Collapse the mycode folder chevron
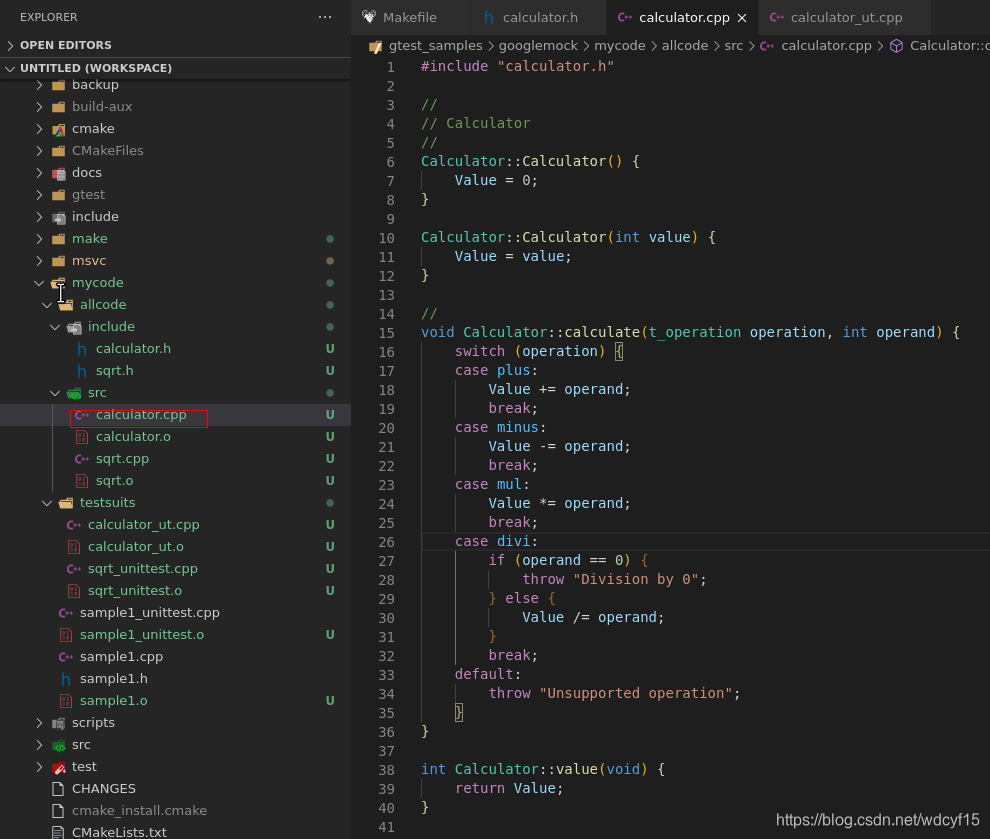Screen dimensions: 990x839 [40, 283]
